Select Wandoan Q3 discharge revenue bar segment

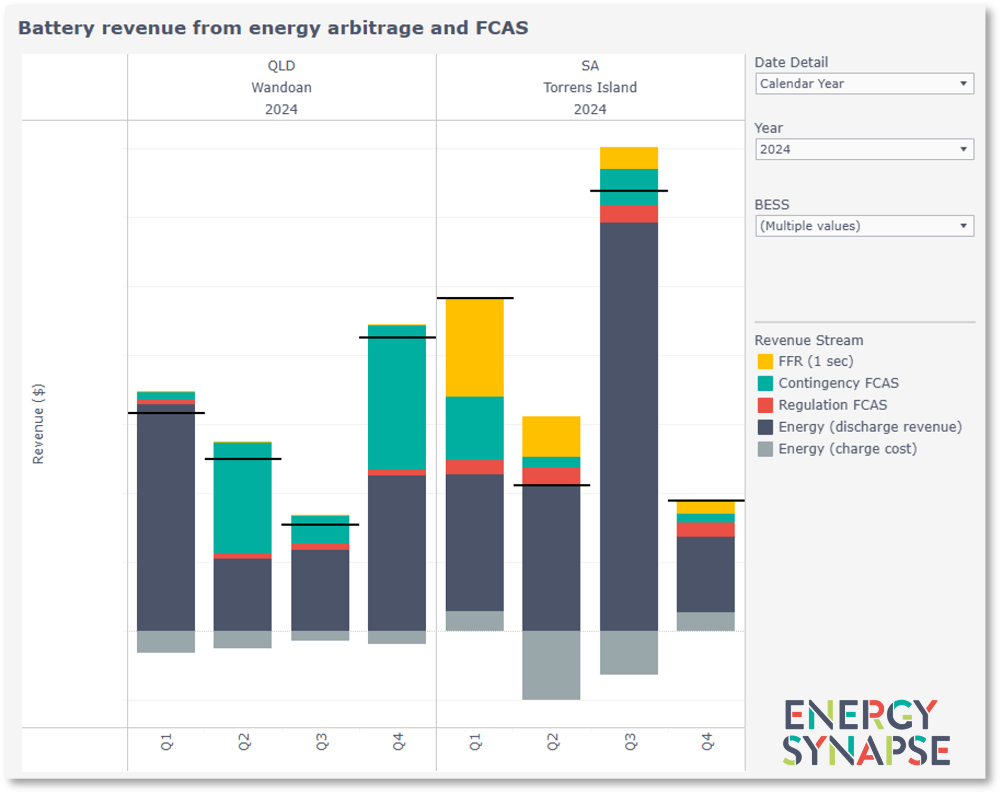[320, 590]
